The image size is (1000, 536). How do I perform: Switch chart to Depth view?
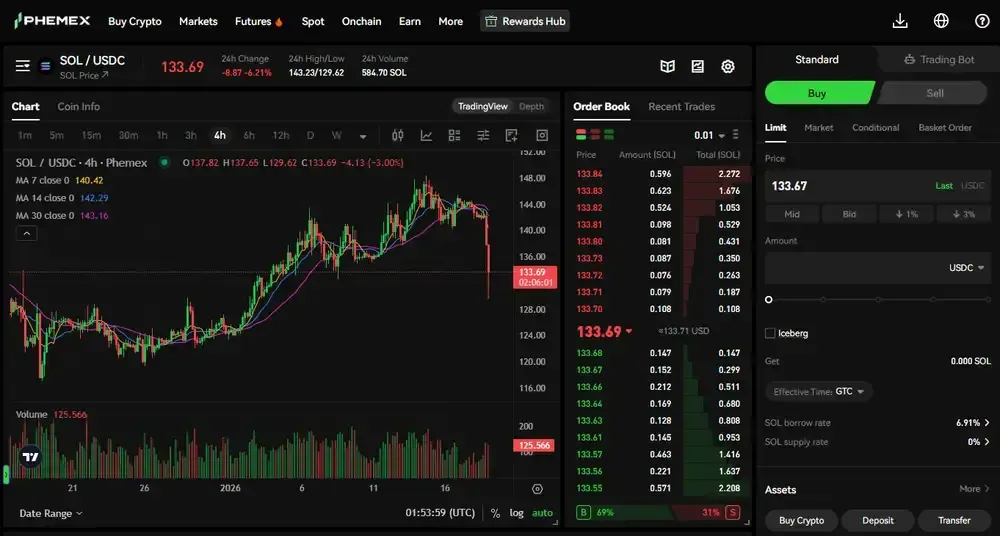point(532,107)
